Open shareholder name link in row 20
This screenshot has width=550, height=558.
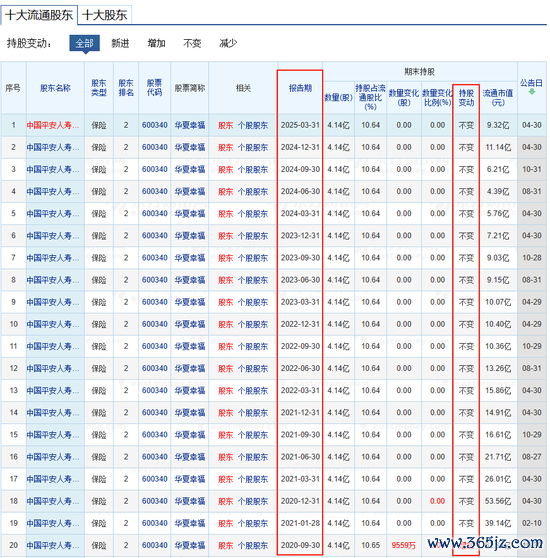[53, 545]
